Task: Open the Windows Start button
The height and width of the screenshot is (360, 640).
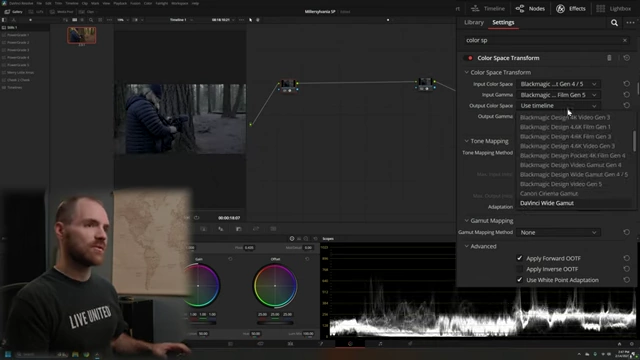Action: pyautogui.click(x=8, y=354)
